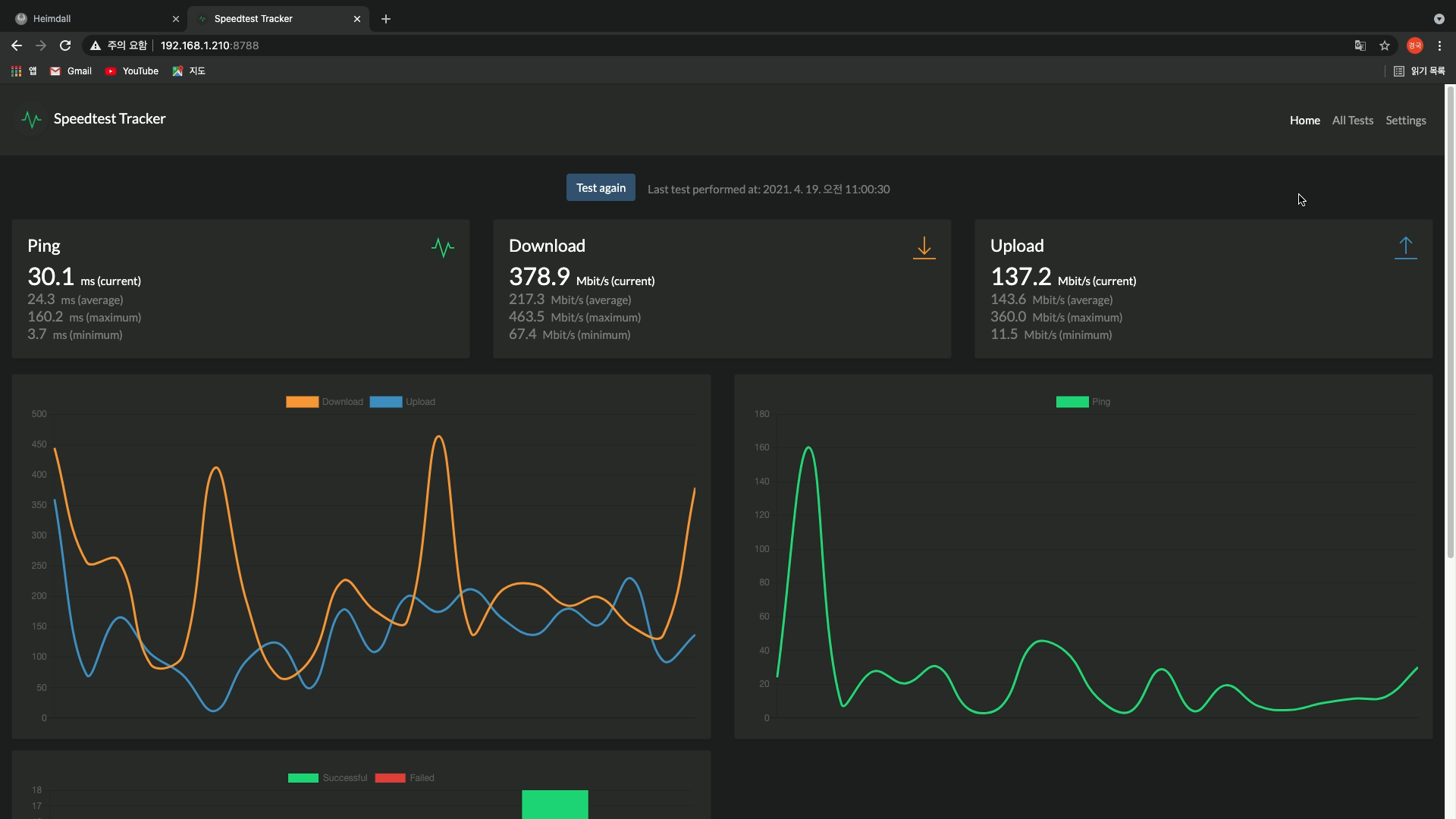The width and height of the screenshot is (1456, 819).
Task: Switch to the Heimdall browser tab
Action: click(x=91, y=18)
